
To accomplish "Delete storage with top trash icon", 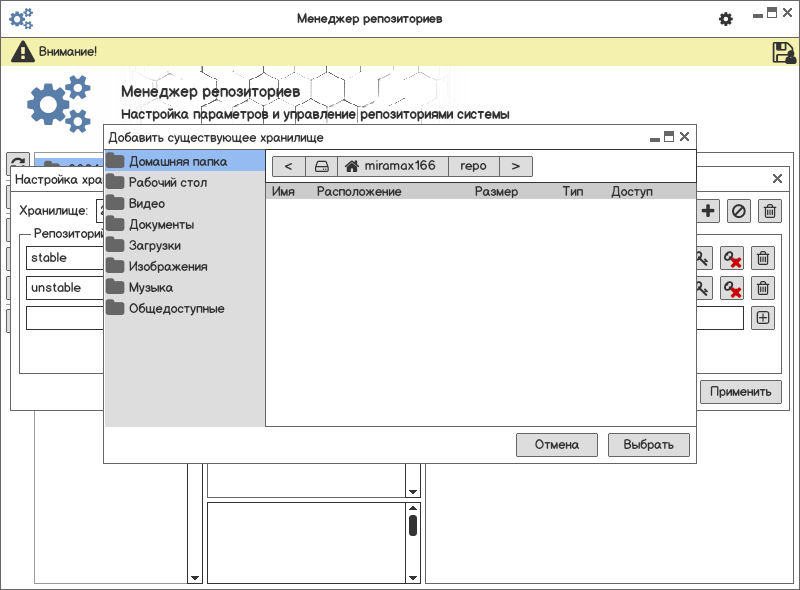I will coord(770,211).
